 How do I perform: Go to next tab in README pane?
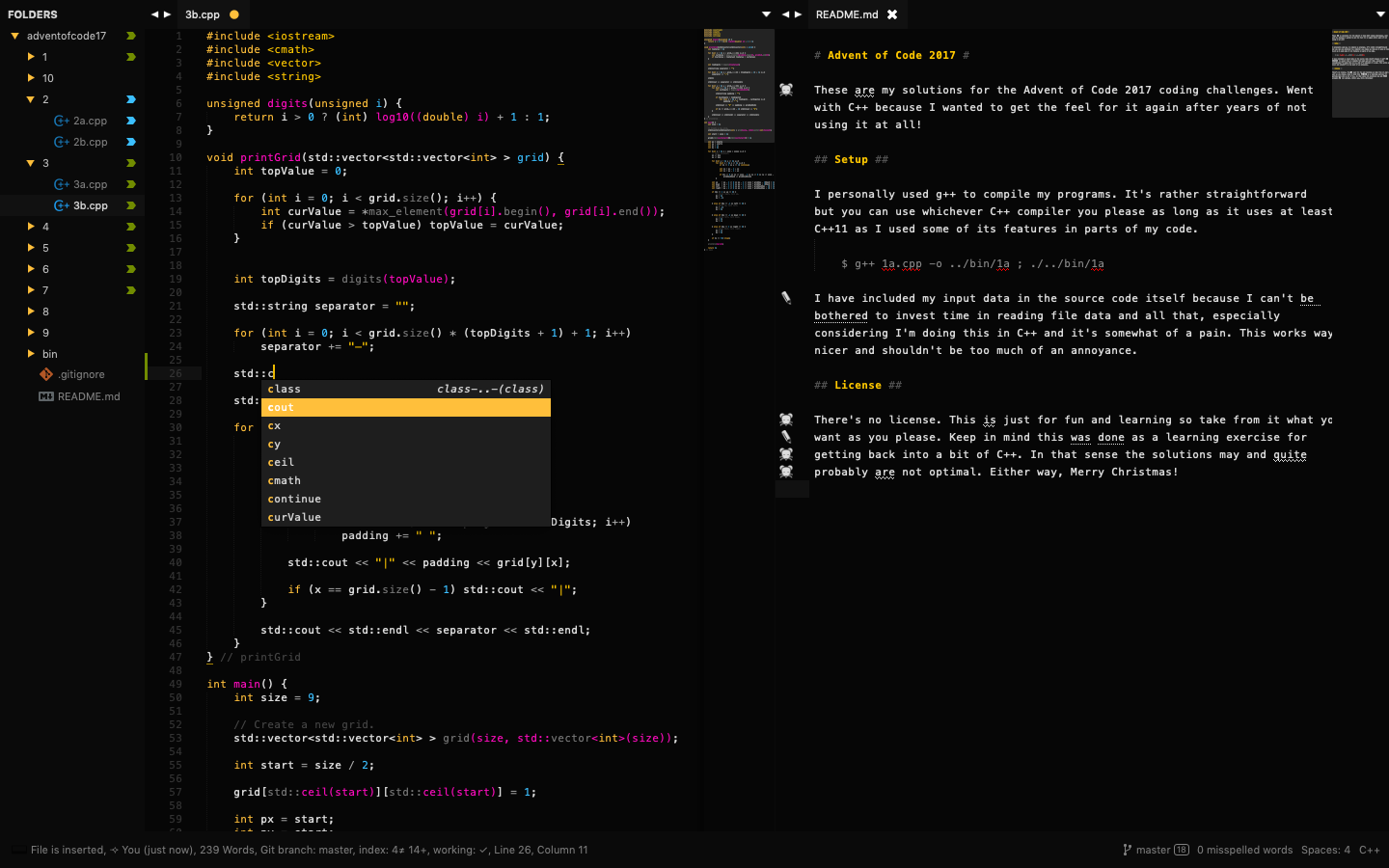pyautogui.click(x=798, y=14)
